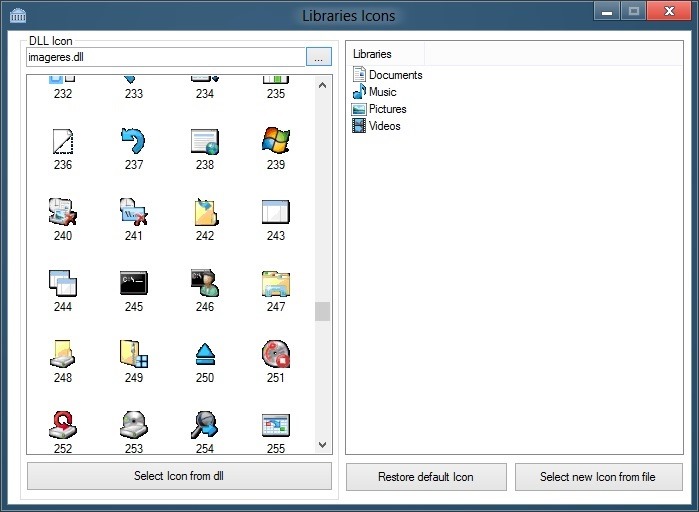Choose the folder network icon 247
Screen dimensions: 699x512
tap(276, 283)
